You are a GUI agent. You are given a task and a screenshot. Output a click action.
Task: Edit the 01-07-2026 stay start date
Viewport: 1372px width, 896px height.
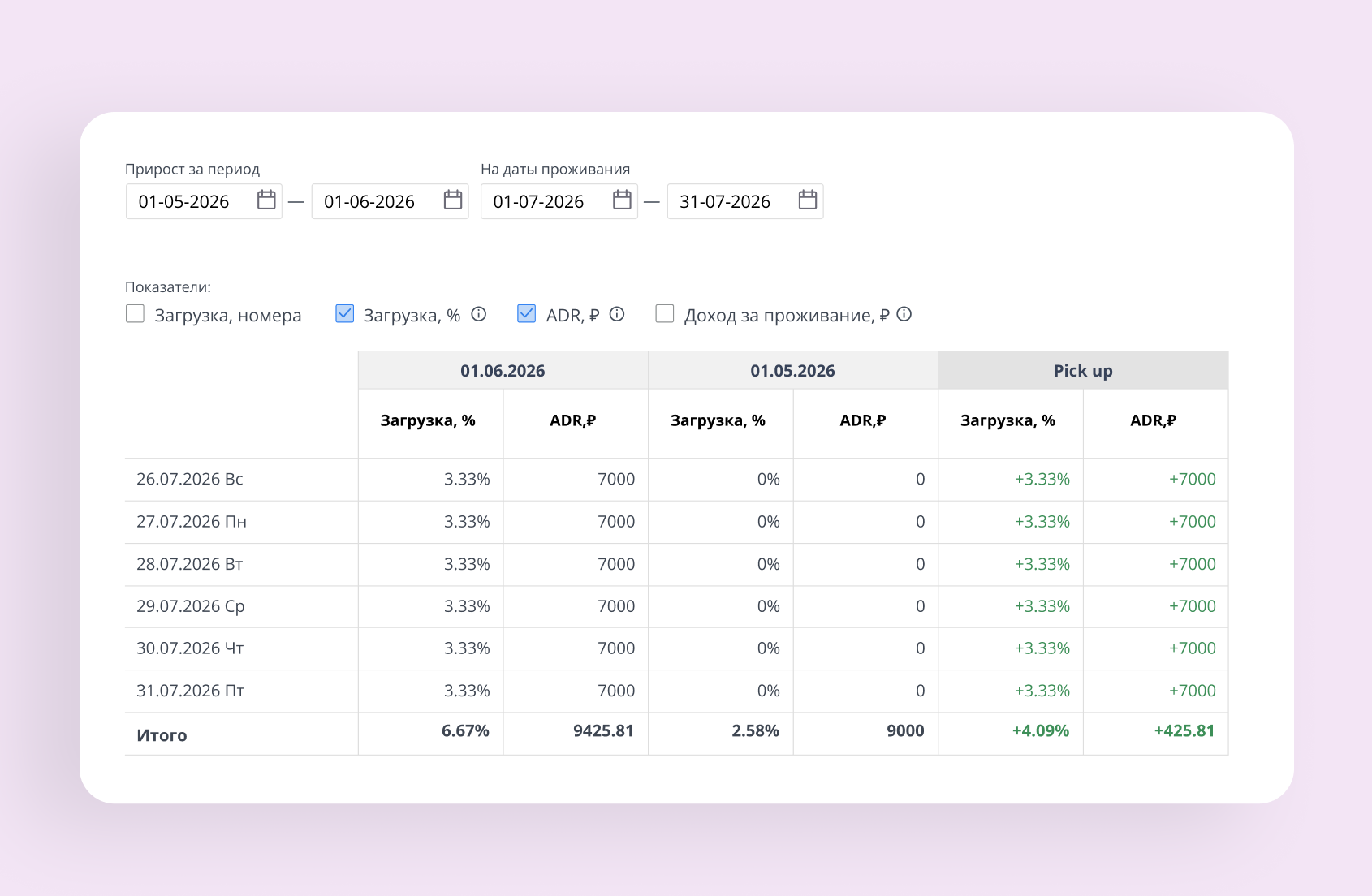pyautogui.click(x=559, y=201)
